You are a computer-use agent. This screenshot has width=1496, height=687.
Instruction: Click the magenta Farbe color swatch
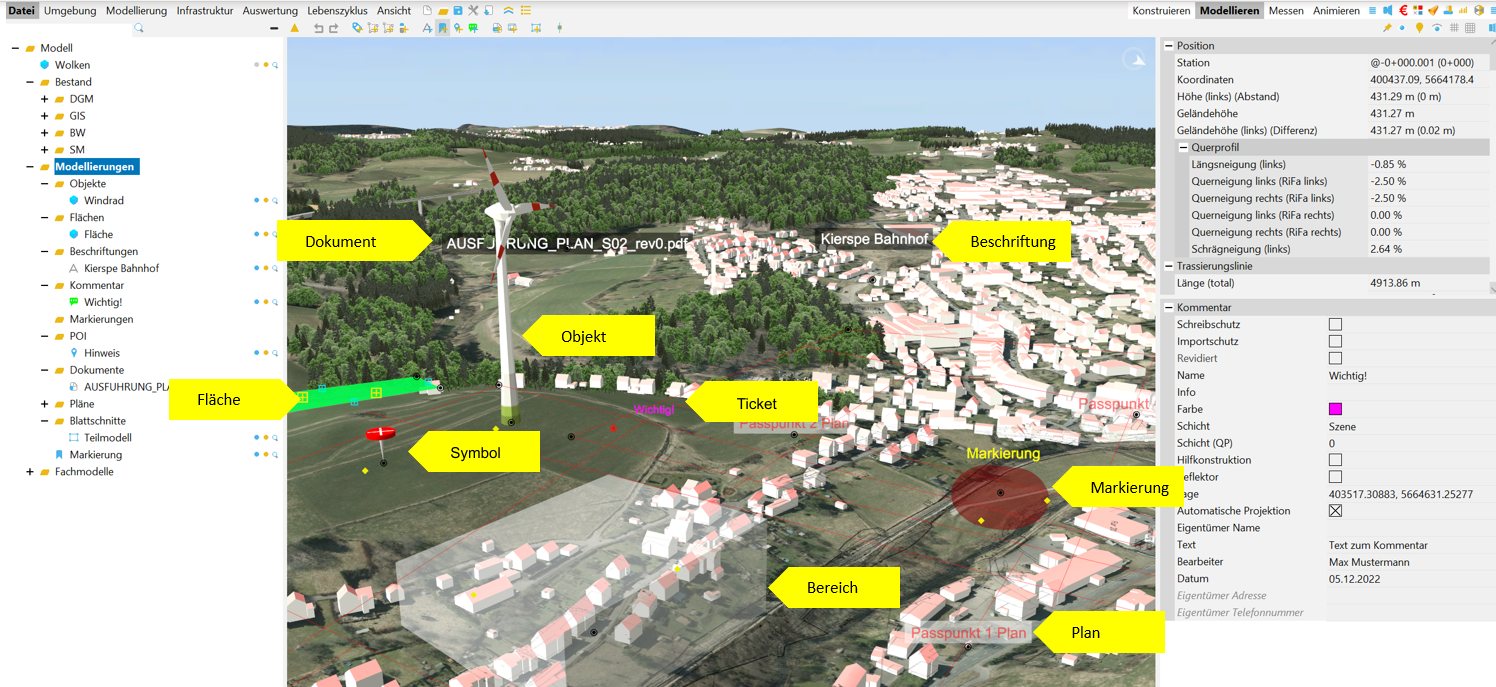coord(1335,409)
